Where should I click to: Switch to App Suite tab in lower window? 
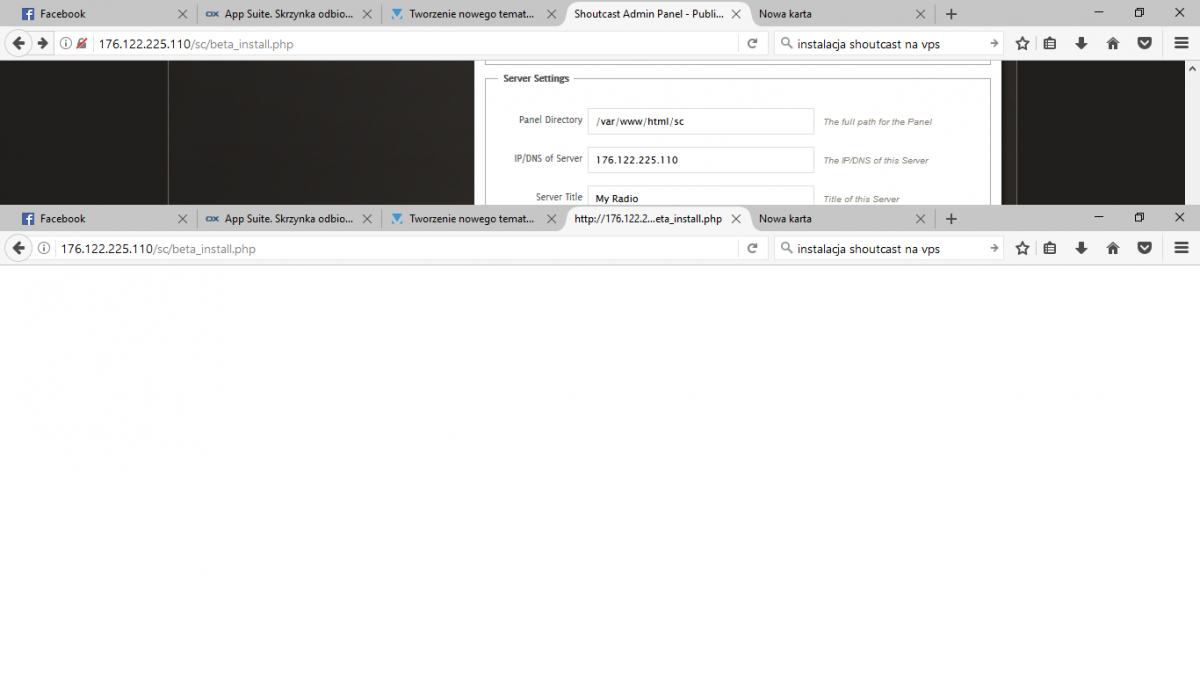(289, 218)
